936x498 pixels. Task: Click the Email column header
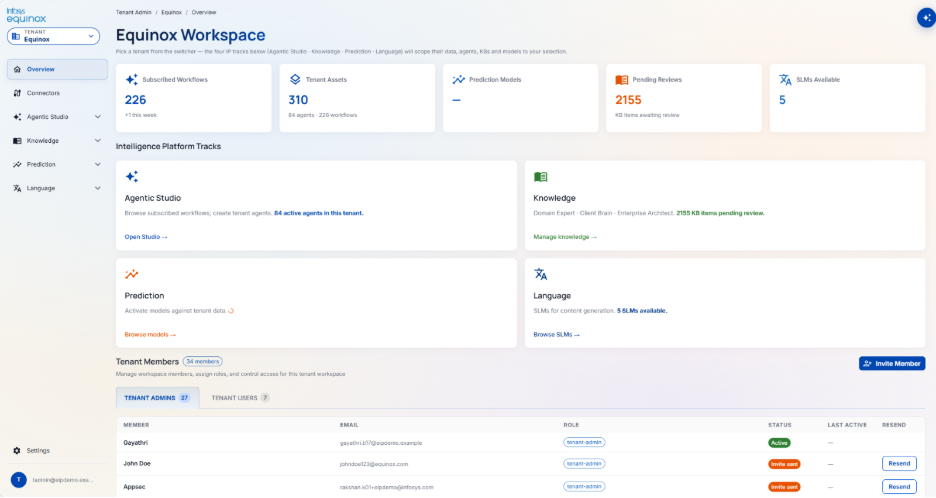[x=349, y=425]
